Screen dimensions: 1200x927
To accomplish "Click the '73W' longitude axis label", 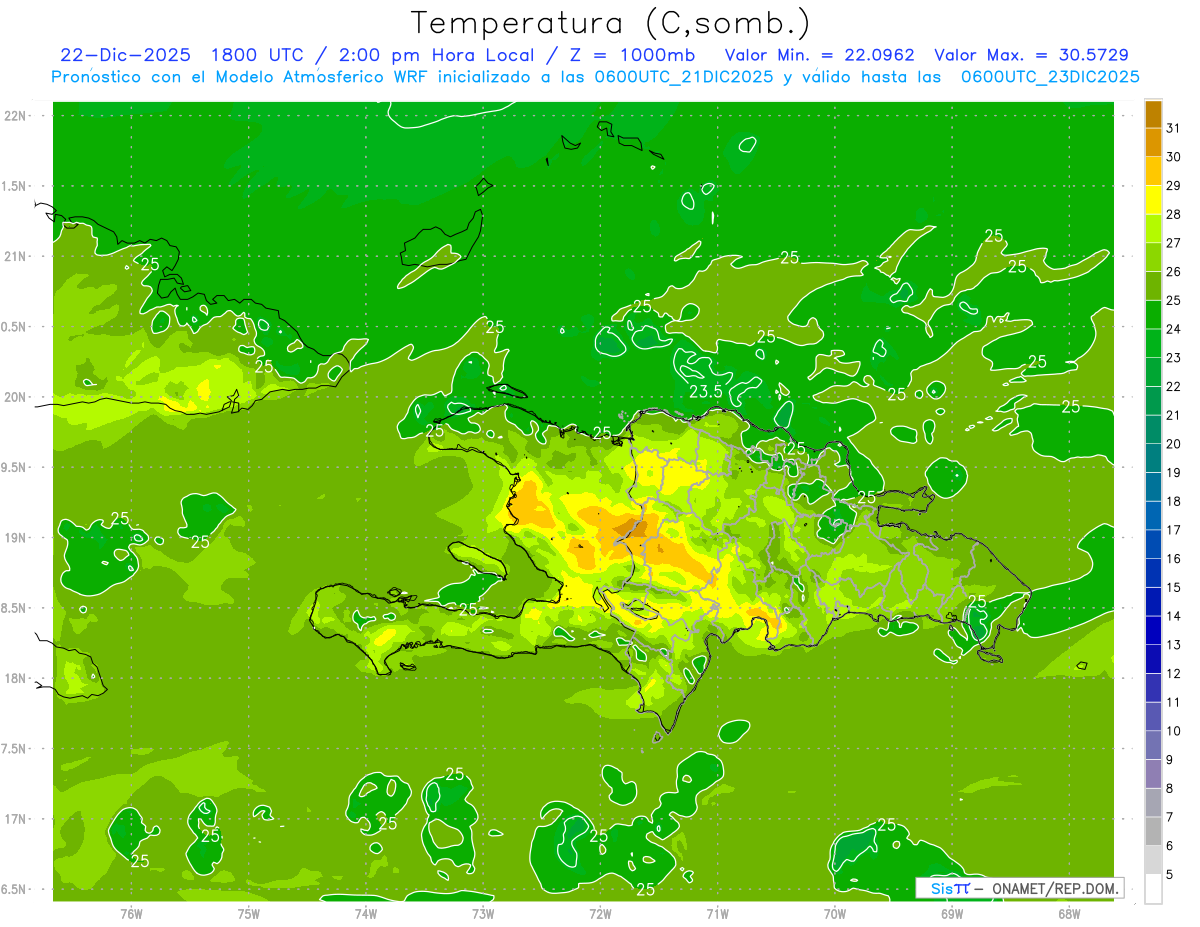I will coord(483,913).
